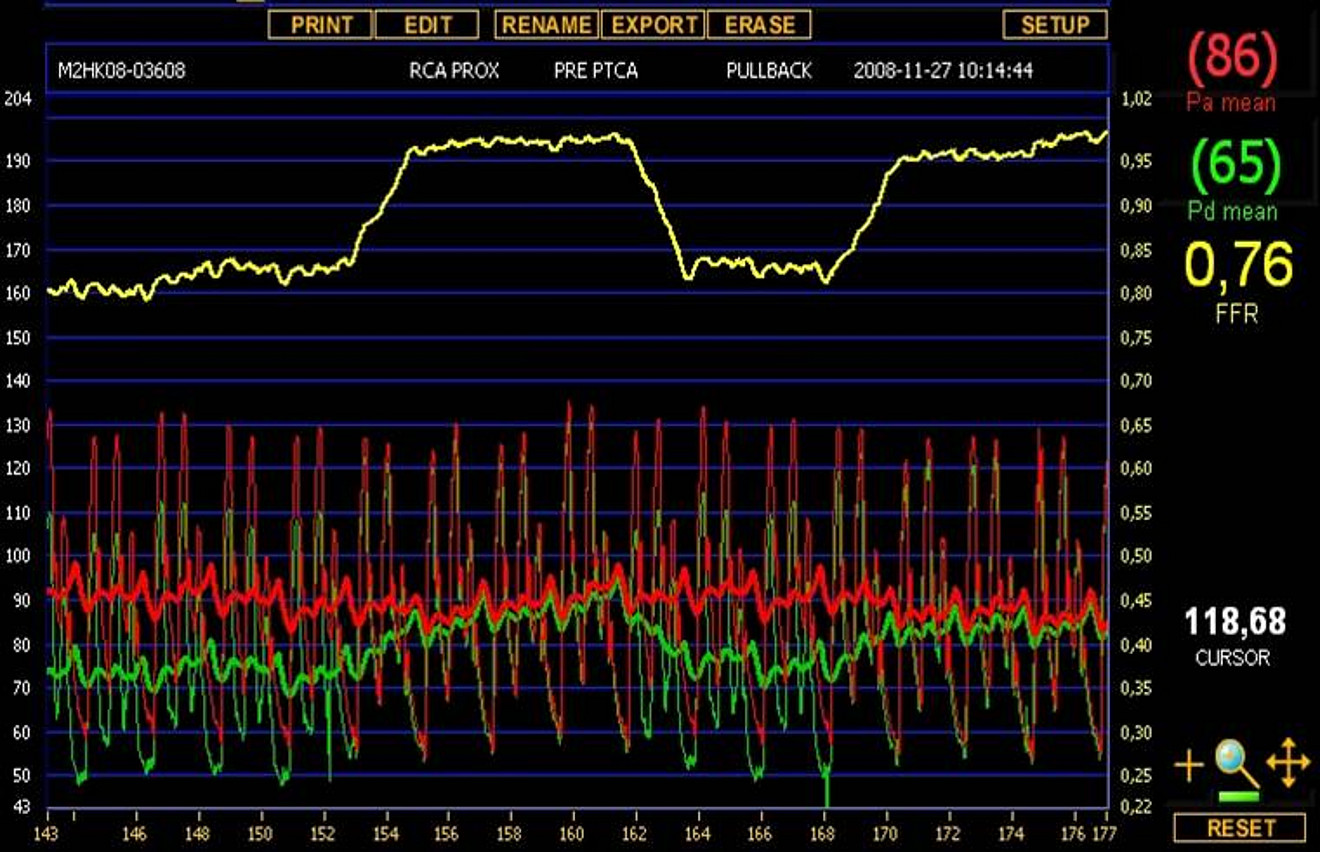Select the crosshair cursor tool

pyautogui.click(x=1187, y=766)
